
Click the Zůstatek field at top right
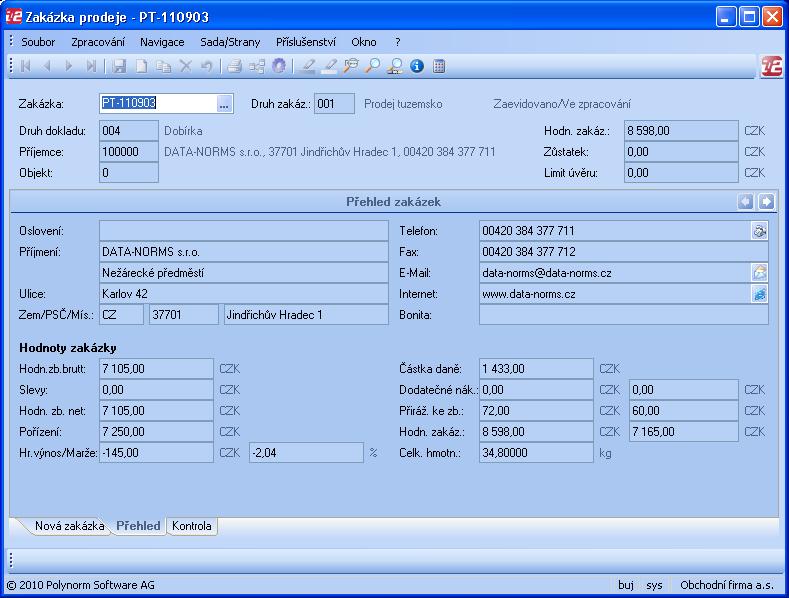pos(681,152)
